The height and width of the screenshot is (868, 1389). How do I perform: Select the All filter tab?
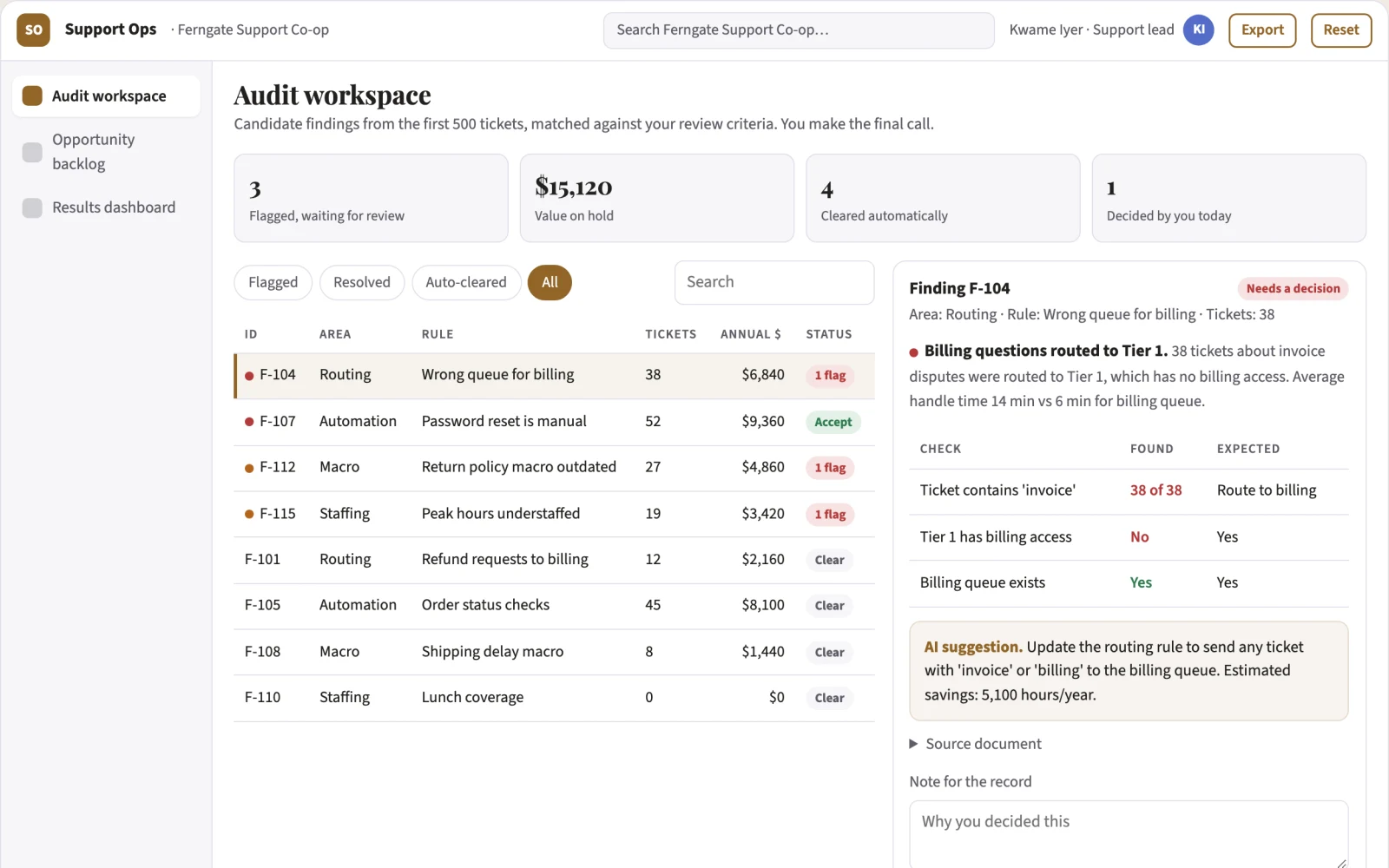point(550,283)
